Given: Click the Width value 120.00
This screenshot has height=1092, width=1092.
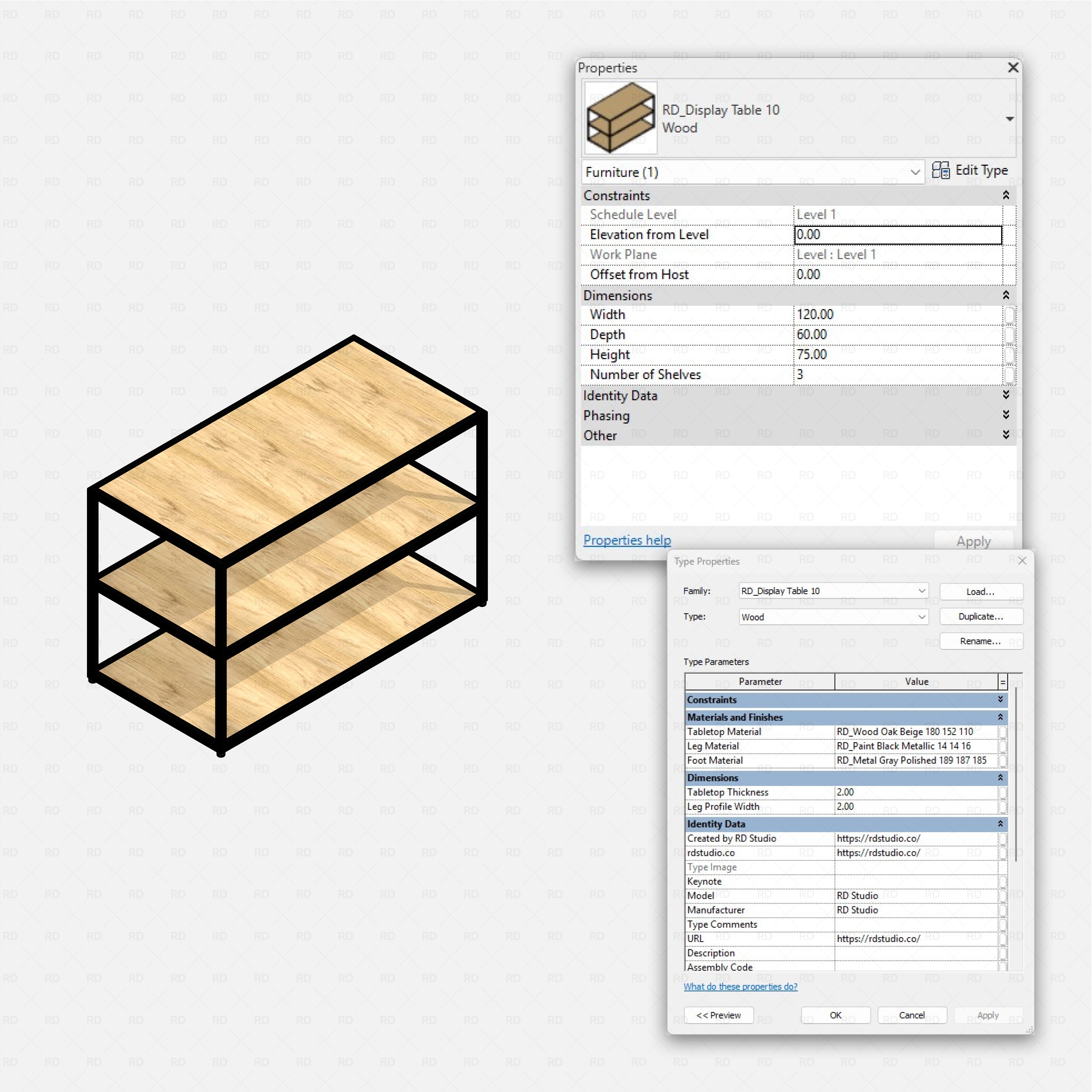Looking at the screenshot, I should [x=898, y=314].
